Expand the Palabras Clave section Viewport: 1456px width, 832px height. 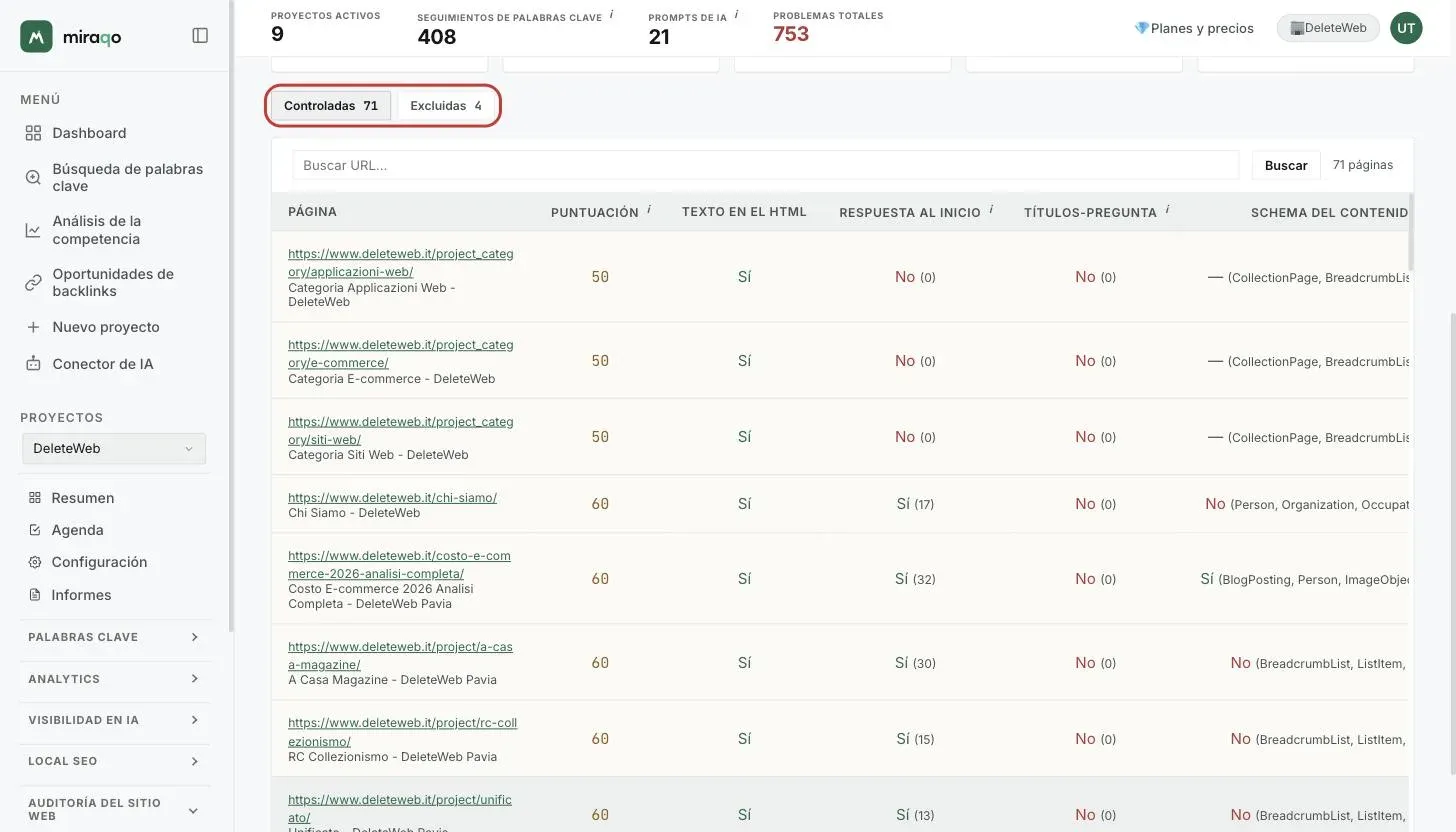[114, 637]
